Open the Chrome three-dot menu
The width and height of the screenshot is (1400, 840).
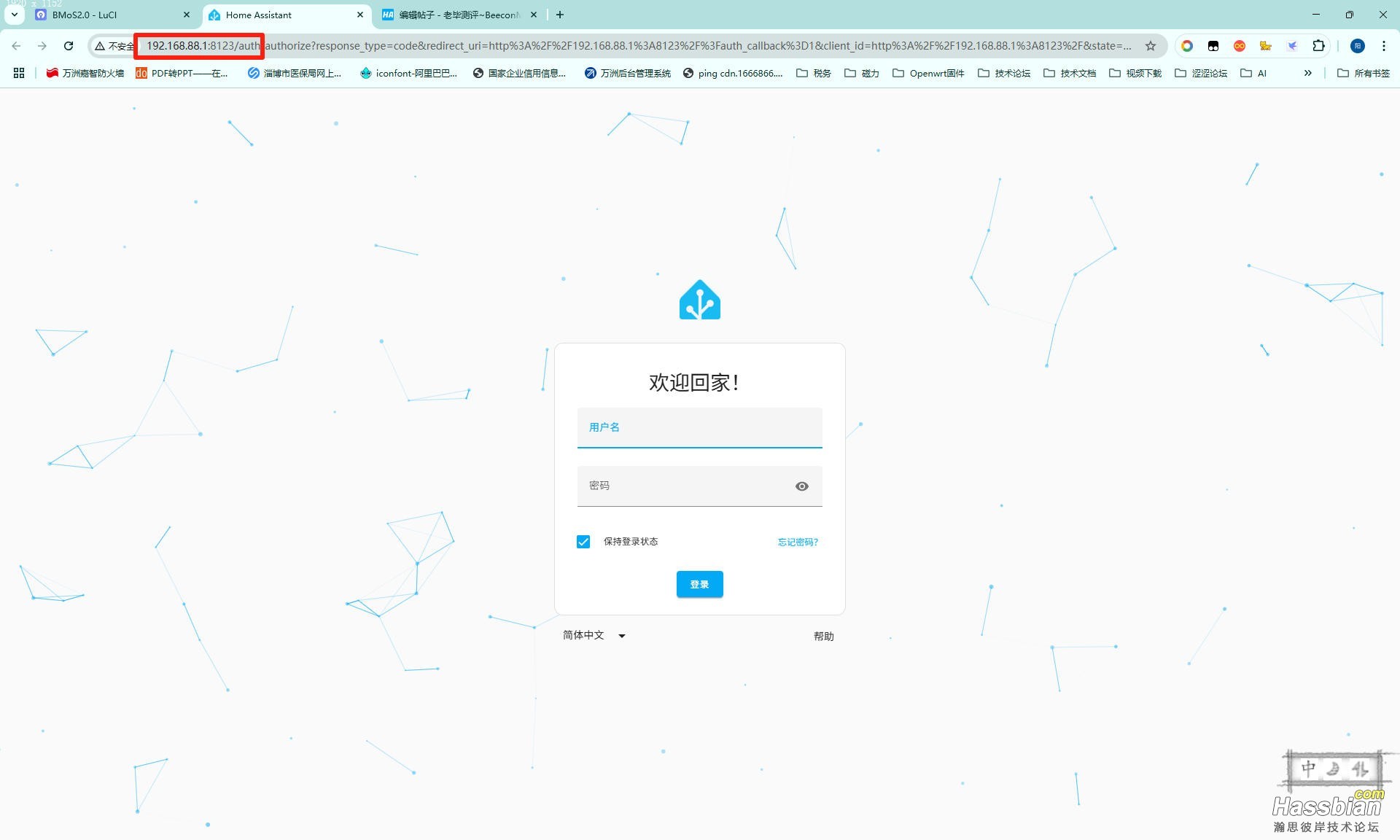[x=1384, y=46]
